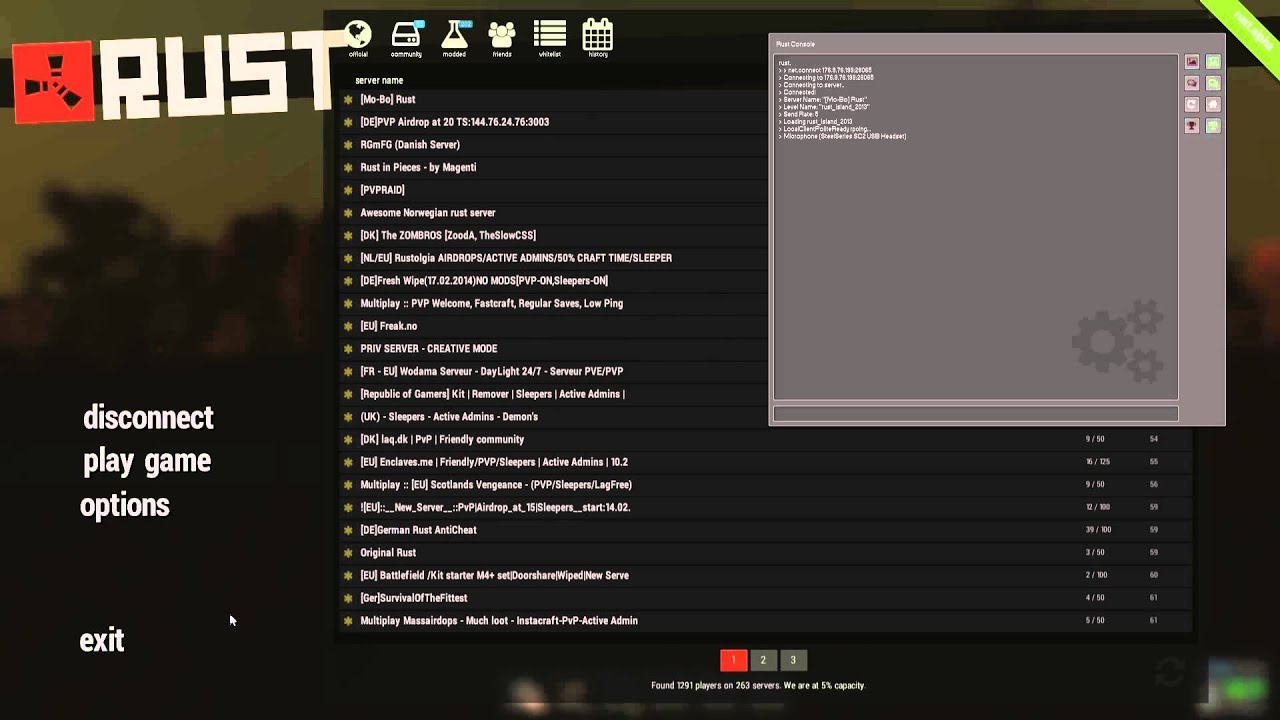Screen dimensions: 1280x720
Task: Select [DE]PVP Airdrop at 20 server name
Action: pos(454,122)
